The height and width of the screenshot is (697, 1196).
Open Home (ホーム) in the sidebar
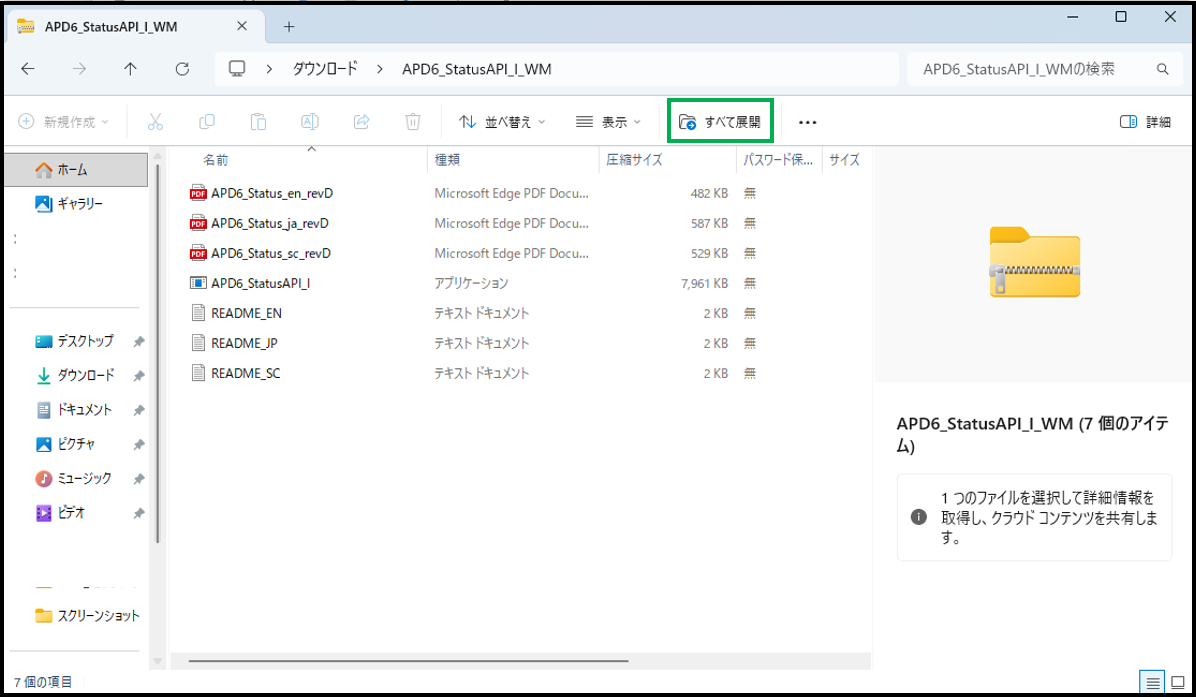(72, 169)
